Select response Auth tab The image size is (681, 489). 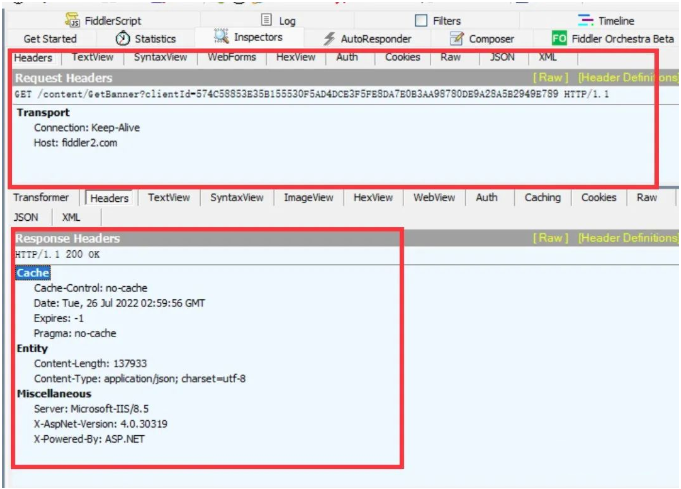(486, 198)
